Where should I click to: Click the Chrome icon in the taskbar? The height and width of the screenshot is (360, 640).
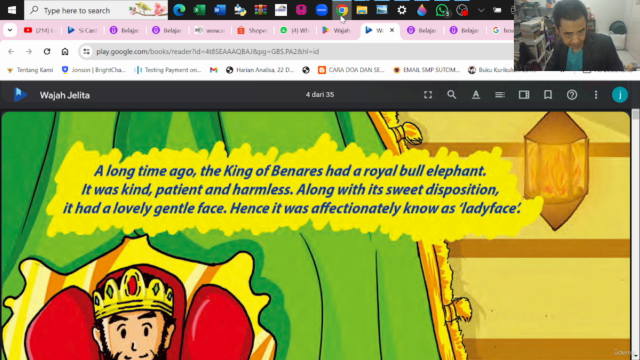tap(342, 10)
